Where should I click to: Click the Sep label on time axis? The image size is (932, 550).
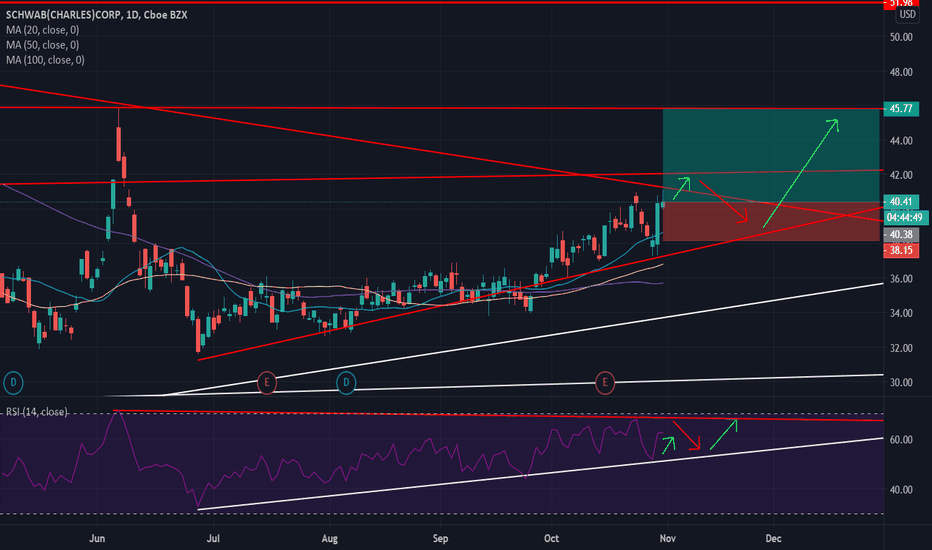[x=440, y=539]
